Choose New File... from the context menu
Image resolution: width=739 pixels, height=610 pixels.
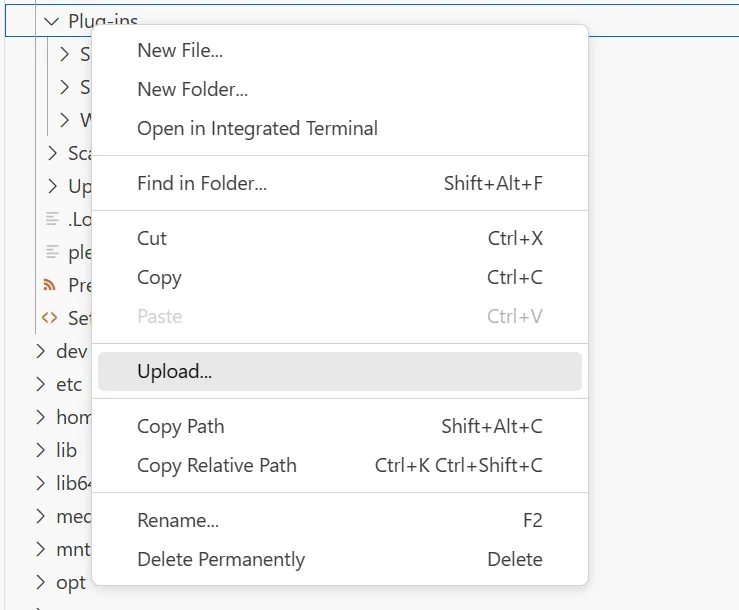[x=180, y=51]
